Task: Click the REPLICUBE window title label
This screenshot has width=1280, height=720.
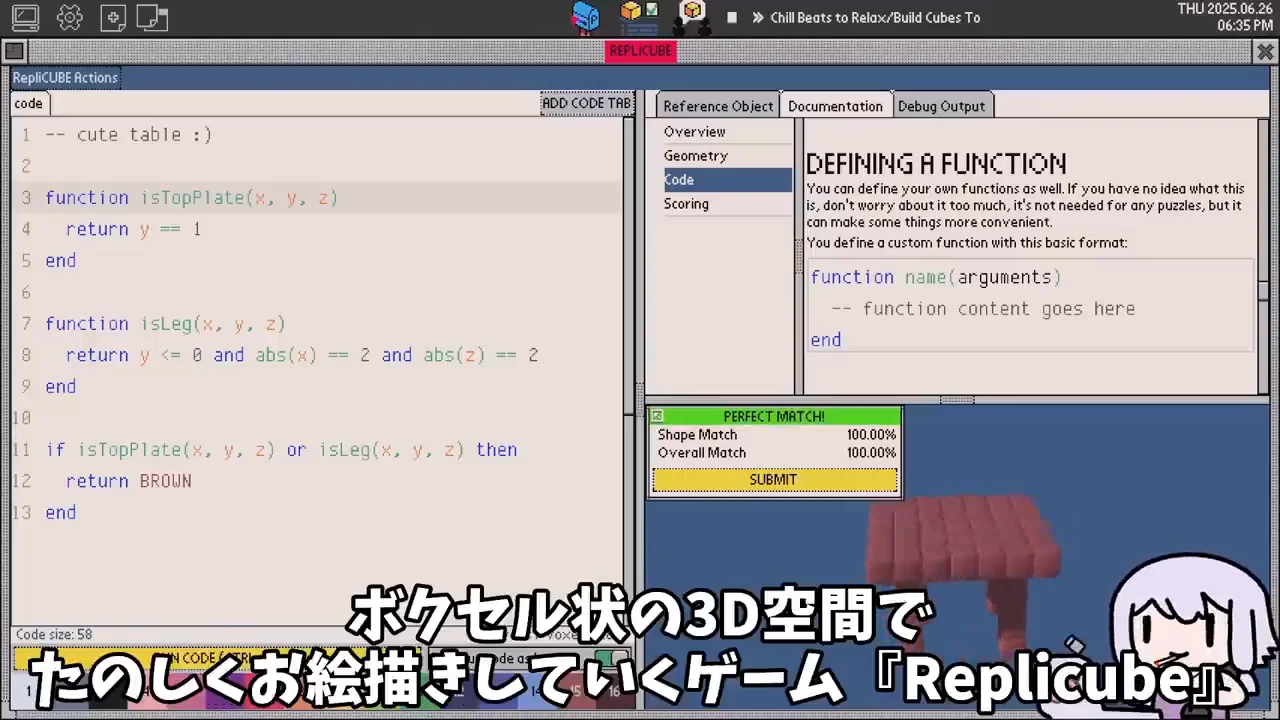Action: [641, 51]
